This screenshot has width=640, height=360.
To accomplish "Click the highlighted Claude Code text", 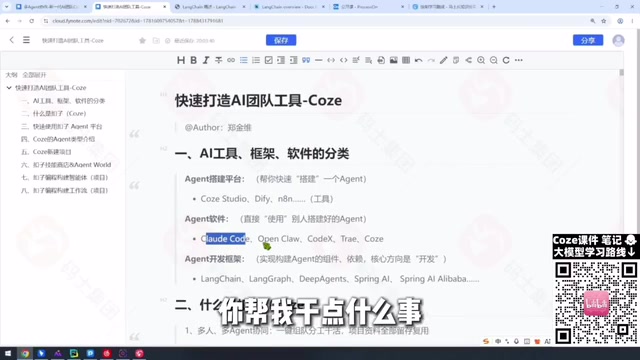I will click(225, 239).
